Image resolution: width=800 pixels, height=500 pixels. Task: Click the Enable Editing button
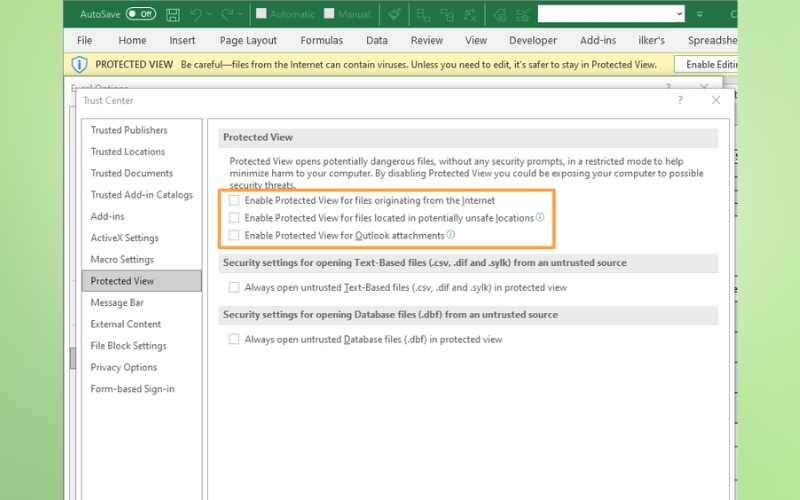coord(706,64)
